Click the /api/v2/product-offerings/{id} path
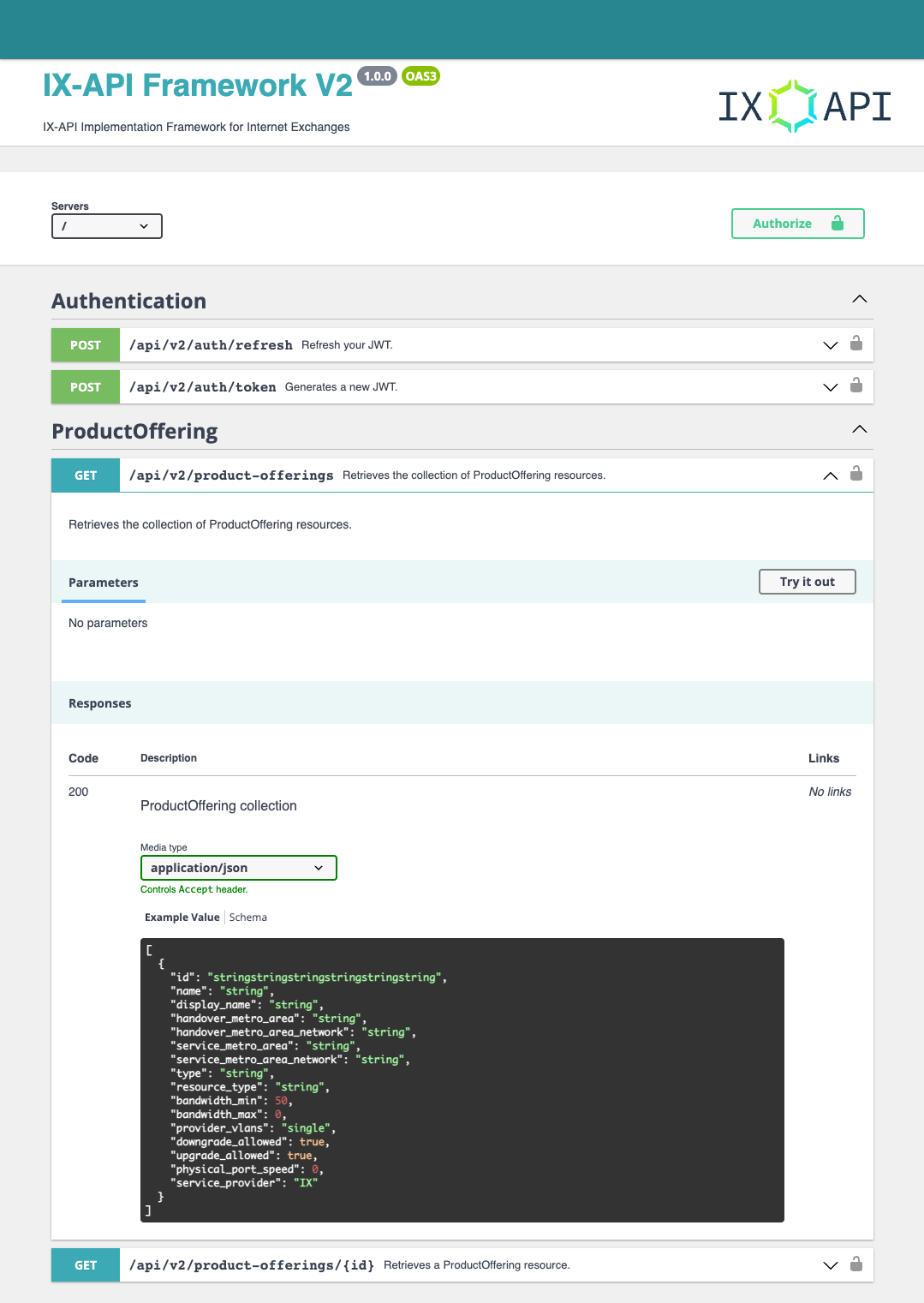Screen dimensions: 924x1303 coord(252,1265)
